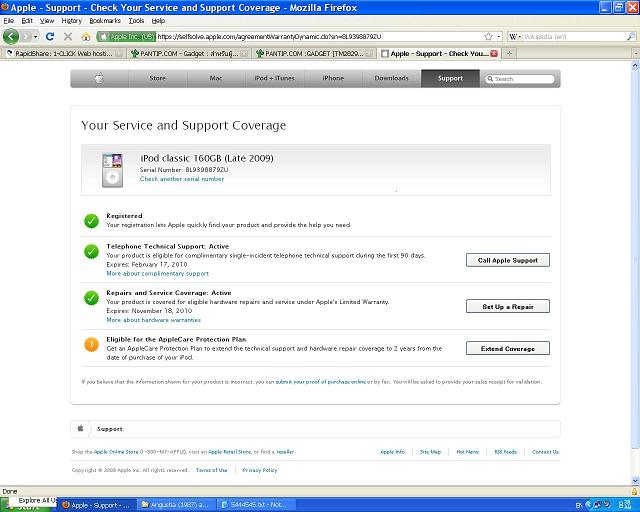640x512 pixels.
Task: Expand the address bar history dropdown arrow
Action: click(499, 36)
